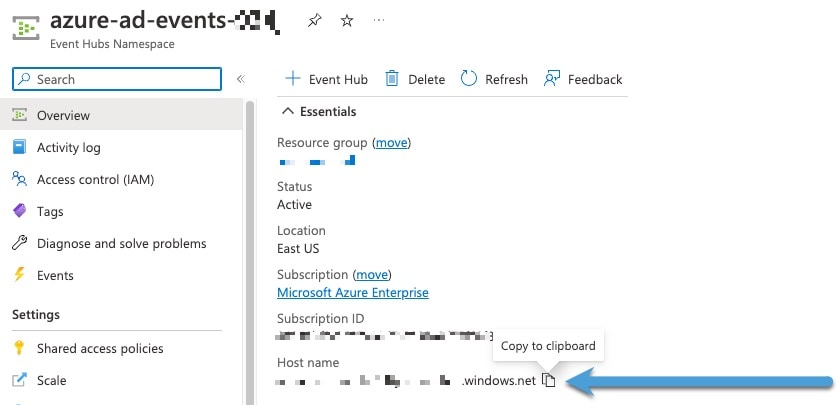Screen dimensions: 838x405
Task: Click the 'Location' label
Action: 301,230
